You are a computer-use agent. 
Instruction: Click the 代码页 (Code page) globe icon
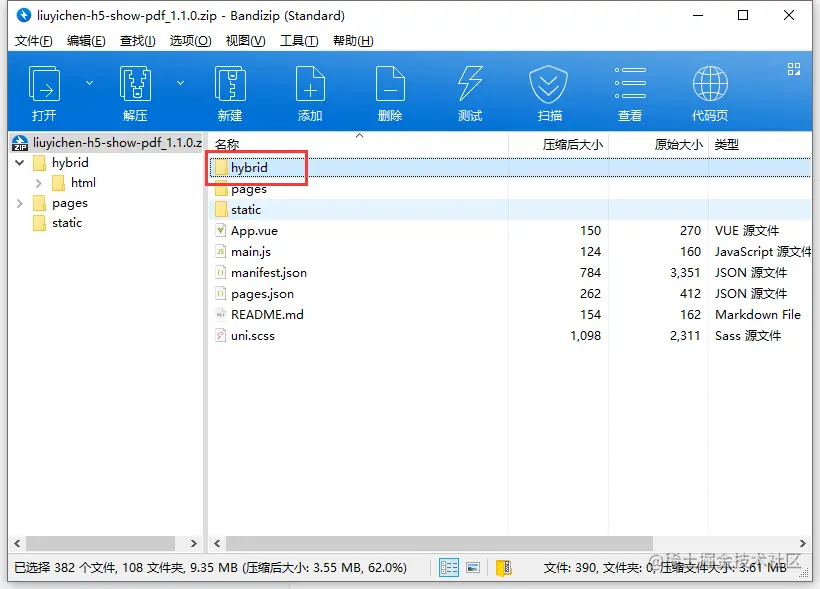pyautogui.click(x=710, y=83)
